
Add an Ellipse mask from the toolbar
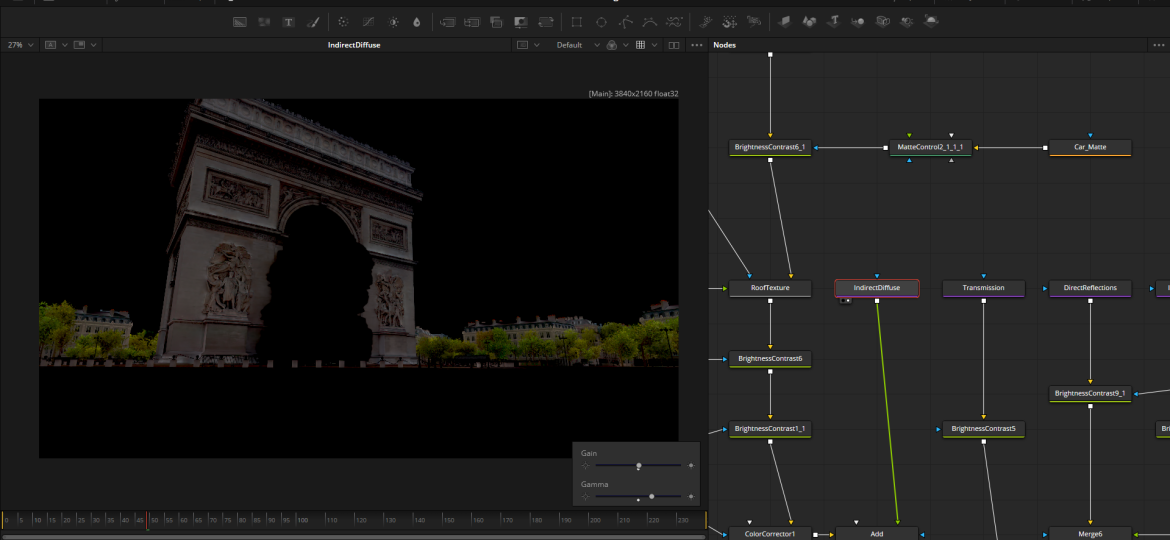click(601, 22)
